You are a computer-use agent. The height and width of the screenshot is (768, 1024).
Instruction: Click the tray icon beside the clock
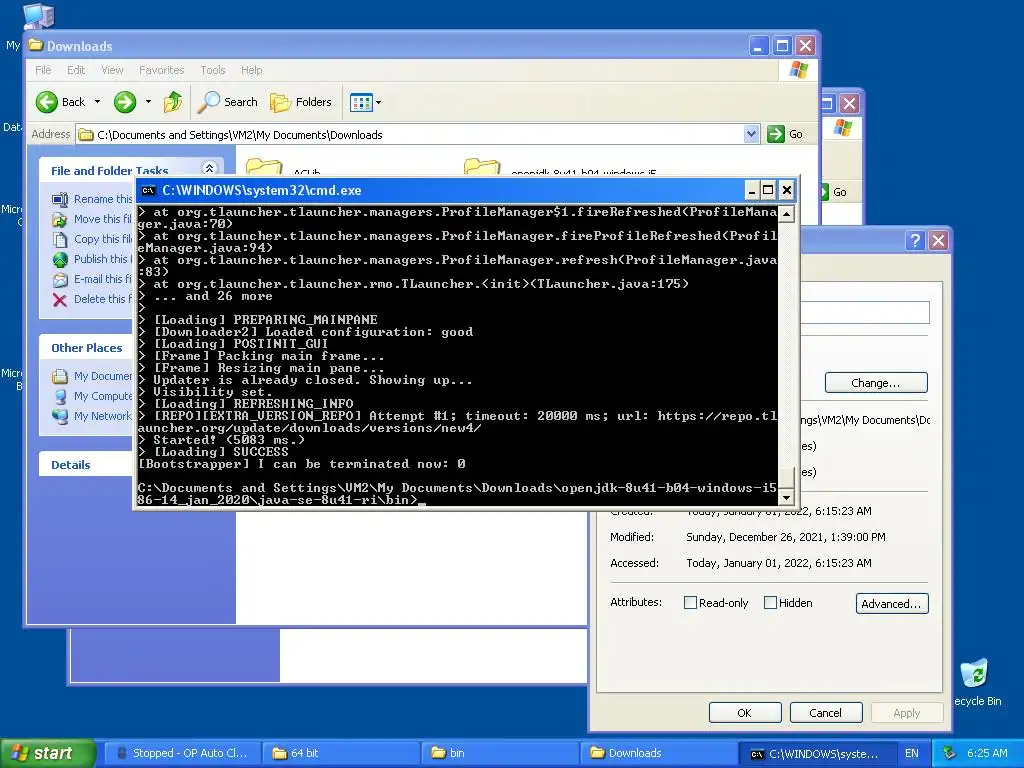[950, 753]
